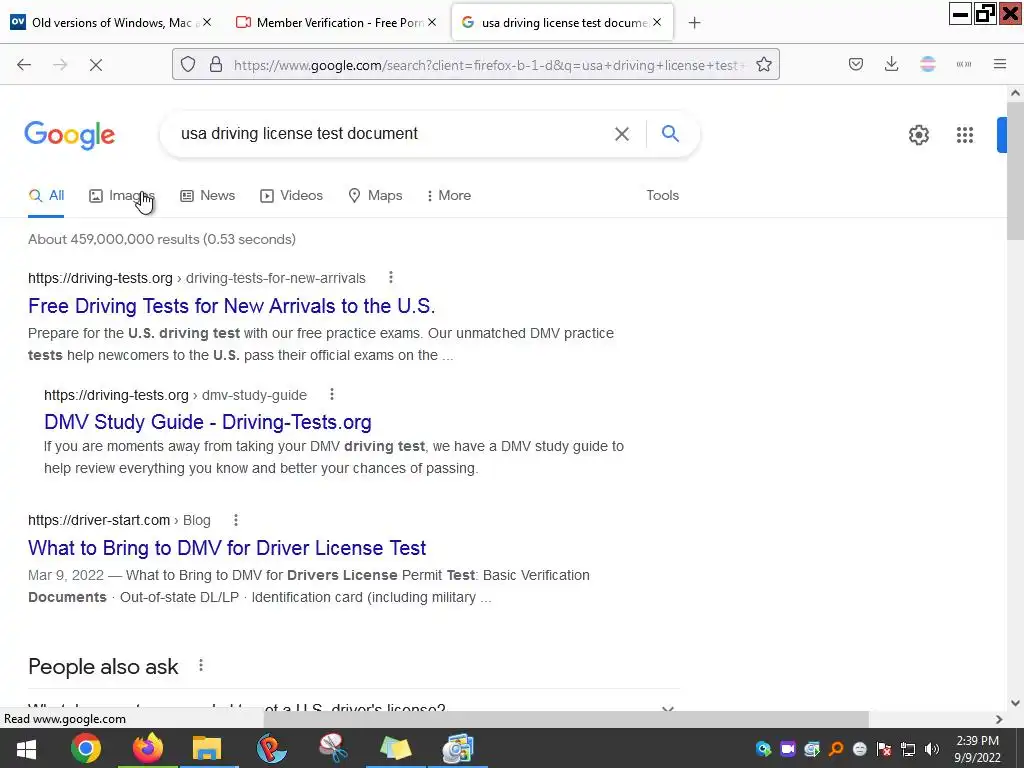Select the Images search tab

(122, 195)
